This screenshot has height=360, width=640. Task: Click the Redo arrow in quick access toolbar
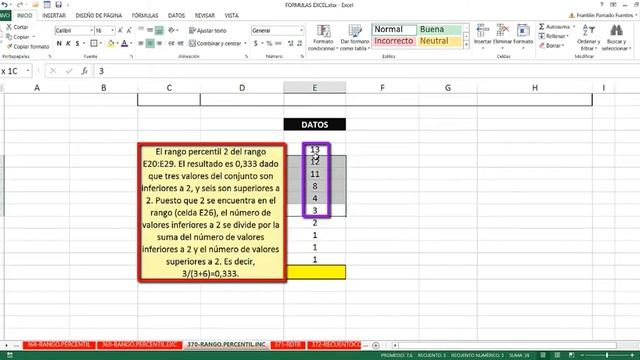[x=20, y=5]
